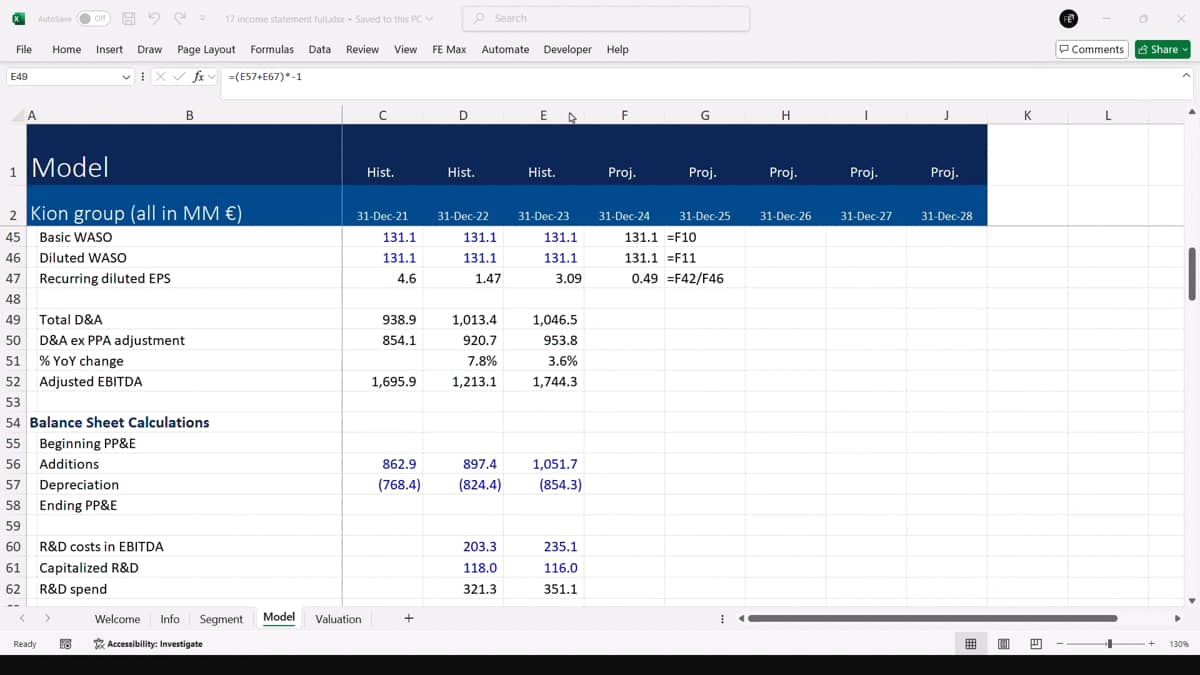Click the Save icon in title bar
The width and height of the screenshot is (1200, 675).
128,18
